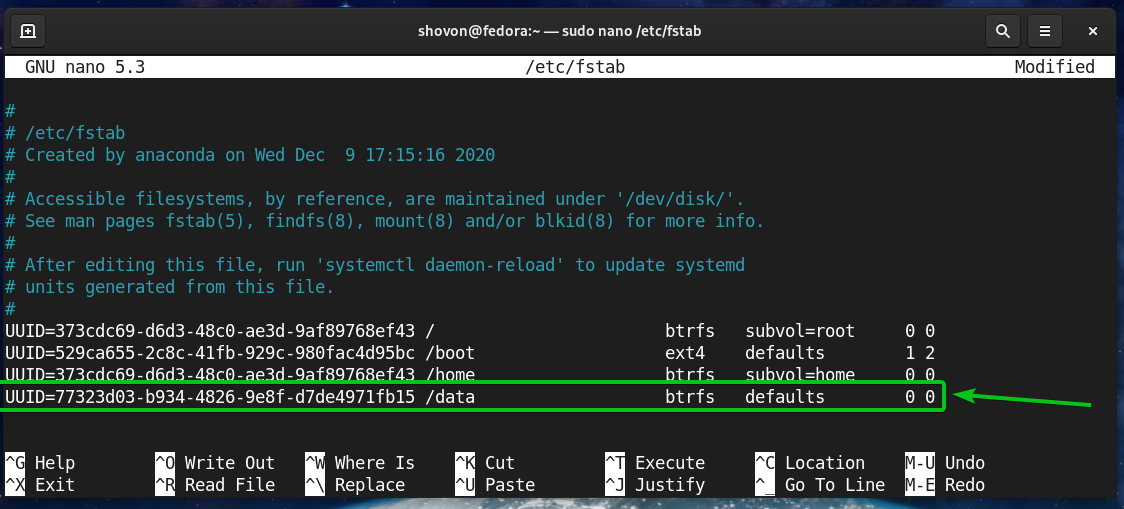1124x509 pixels.
Task: Click the '^U Paste' shortcut label
Action: (495, 485)
